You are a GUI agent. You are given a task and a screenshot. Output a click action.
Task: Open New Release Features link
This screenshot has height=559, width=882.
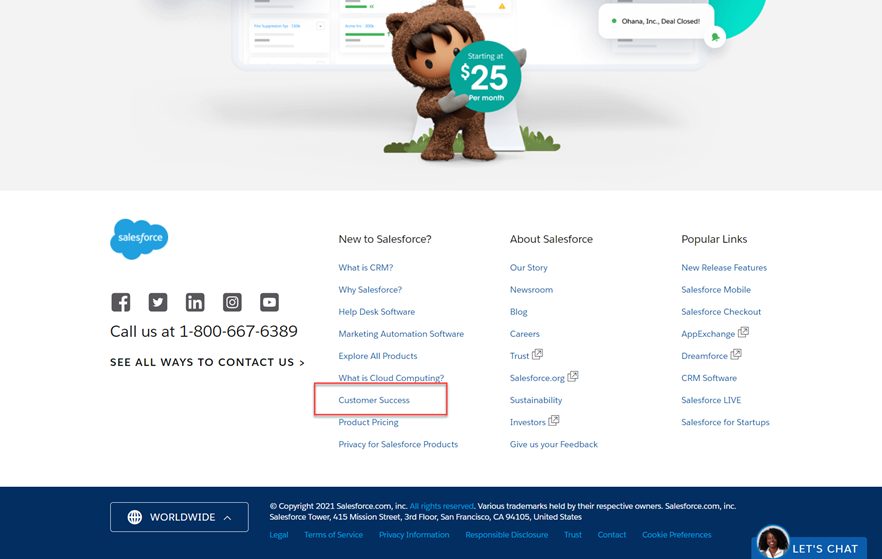724,268
